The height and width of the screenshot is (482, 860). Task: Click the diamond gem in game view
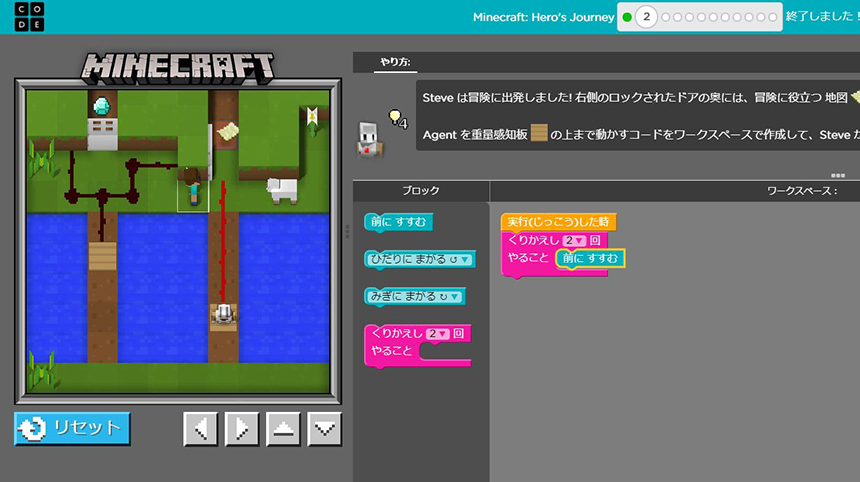pyautogui.click(x=101, y=105)
